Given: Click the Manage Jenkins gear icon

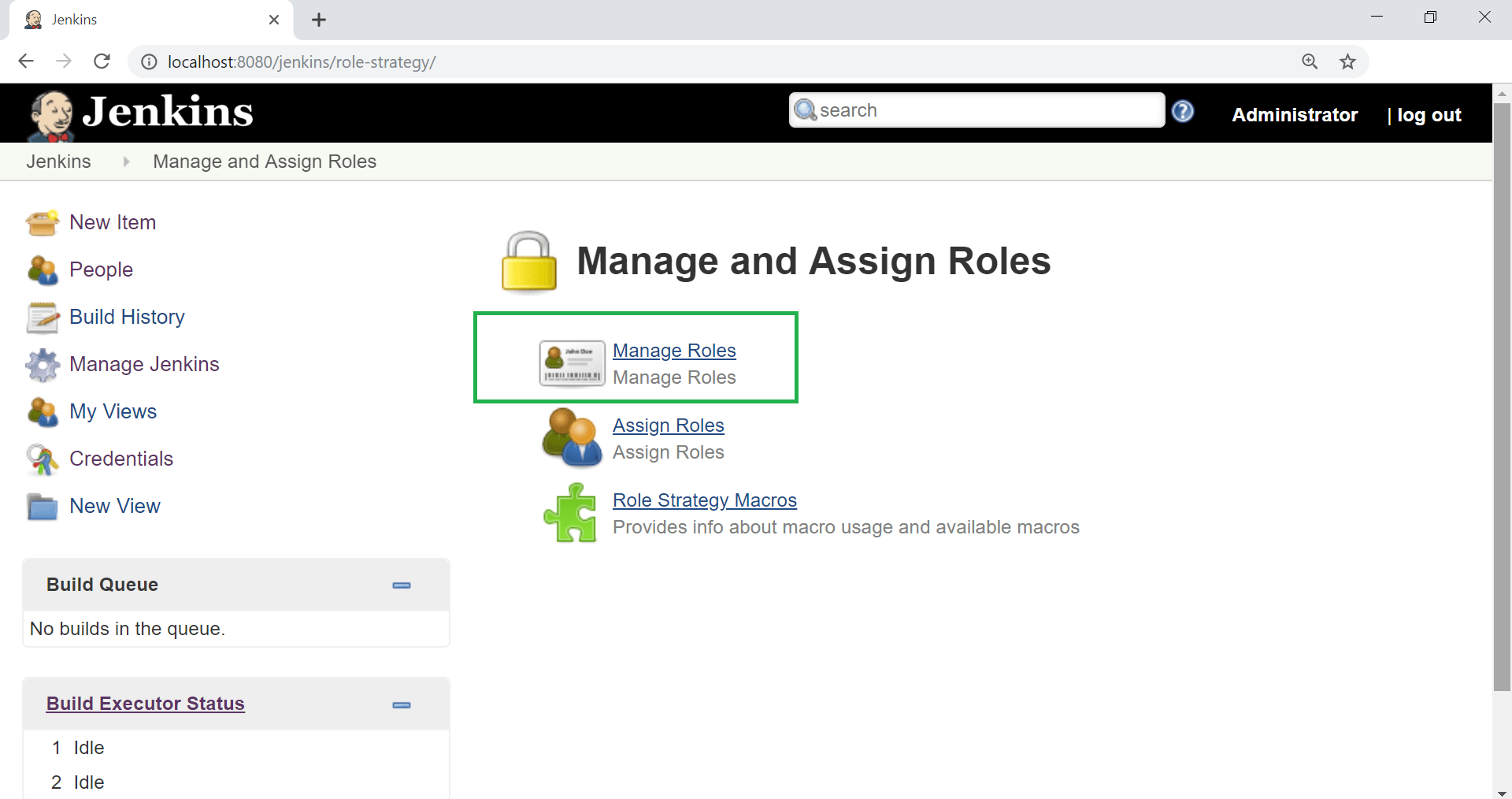Looking at the screenshot, I should 43,364.
